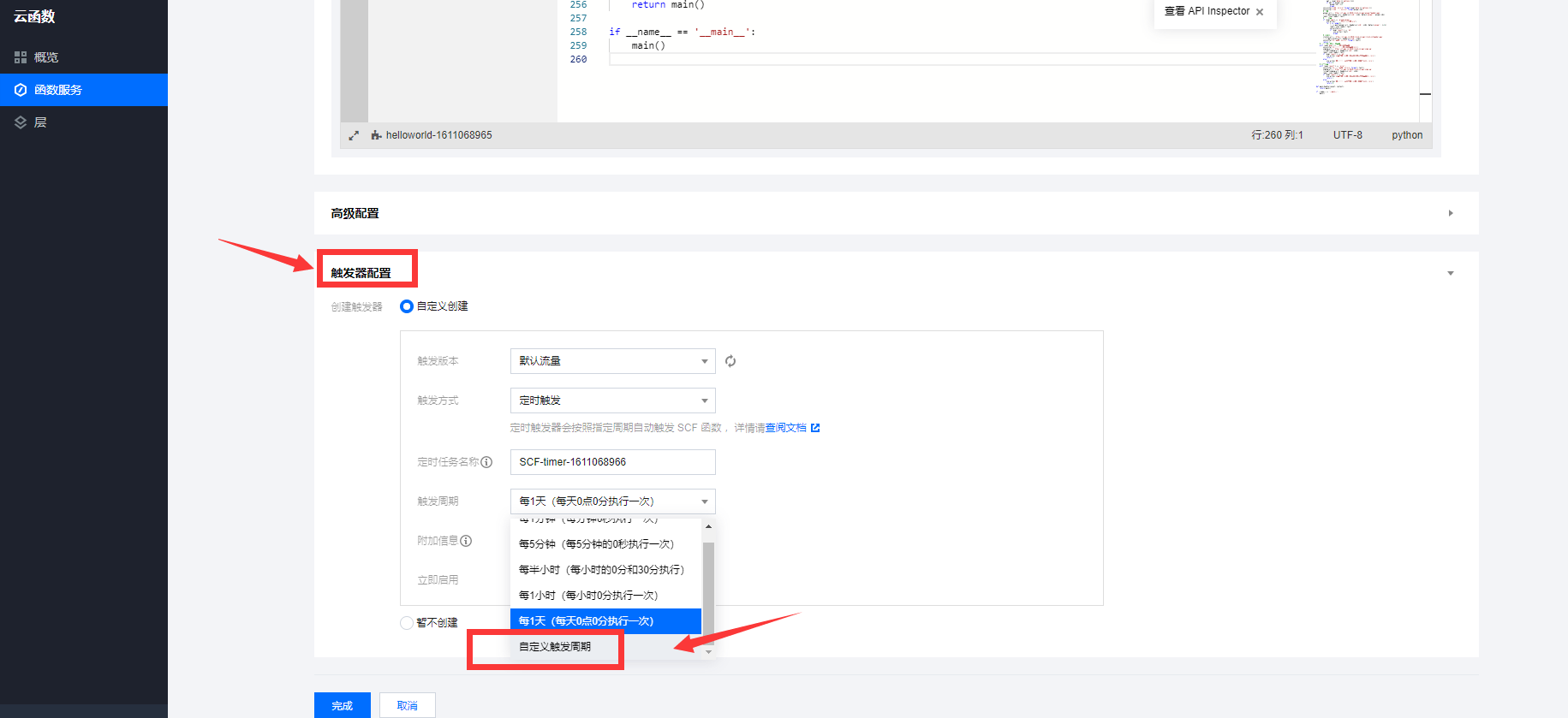The image size is (1568, 718).
Task: Open the 概览 overview sidebar icon
Action: tap(21, 57)
